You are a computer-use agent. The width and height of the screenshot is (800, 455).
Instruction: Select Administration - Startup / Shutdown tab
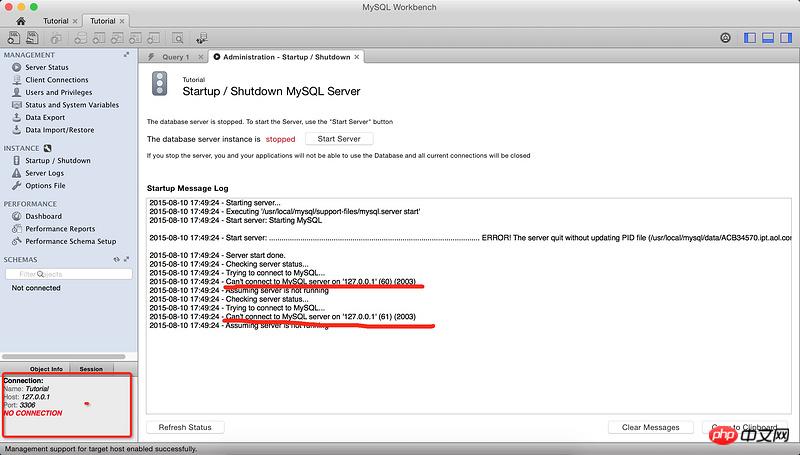286,57
